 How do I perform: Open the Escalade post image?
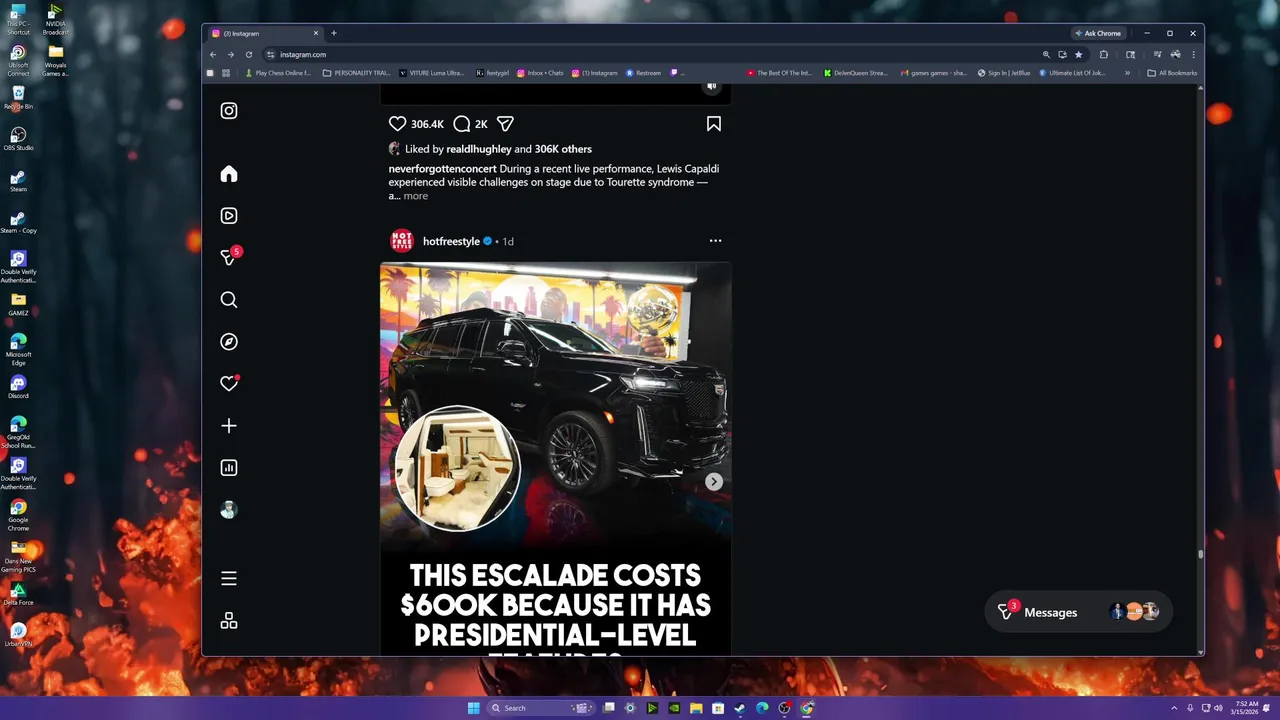click(x=556, y=459)
